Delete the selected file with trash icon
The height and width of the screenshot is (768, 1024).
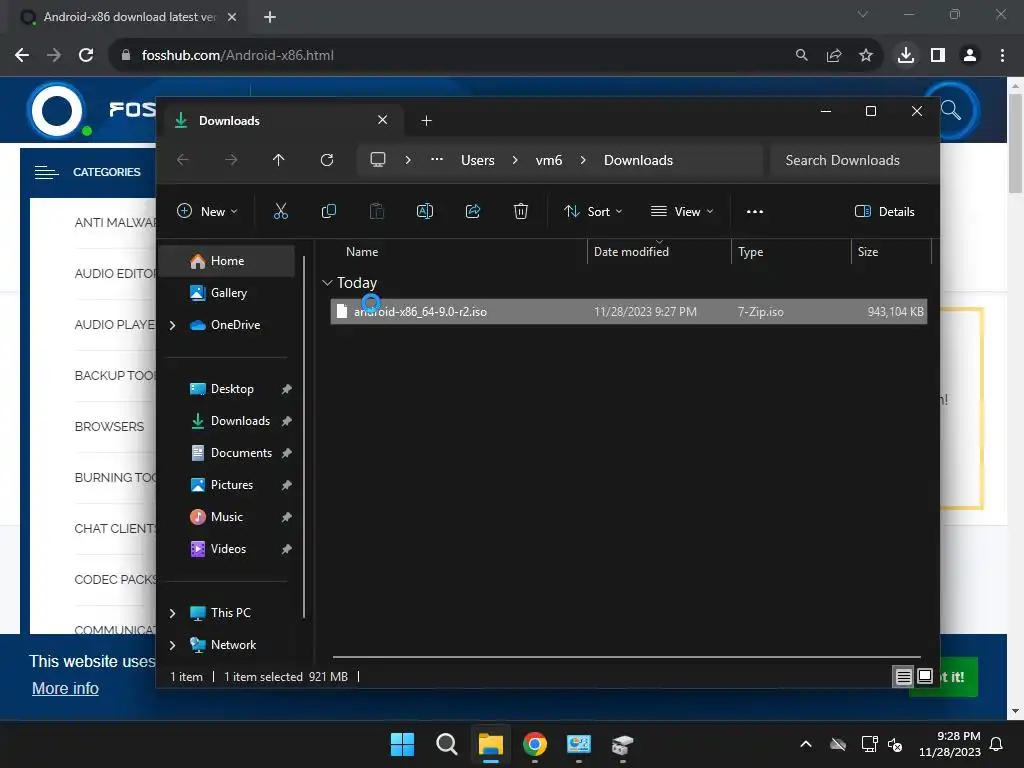(x=520, y=211)
